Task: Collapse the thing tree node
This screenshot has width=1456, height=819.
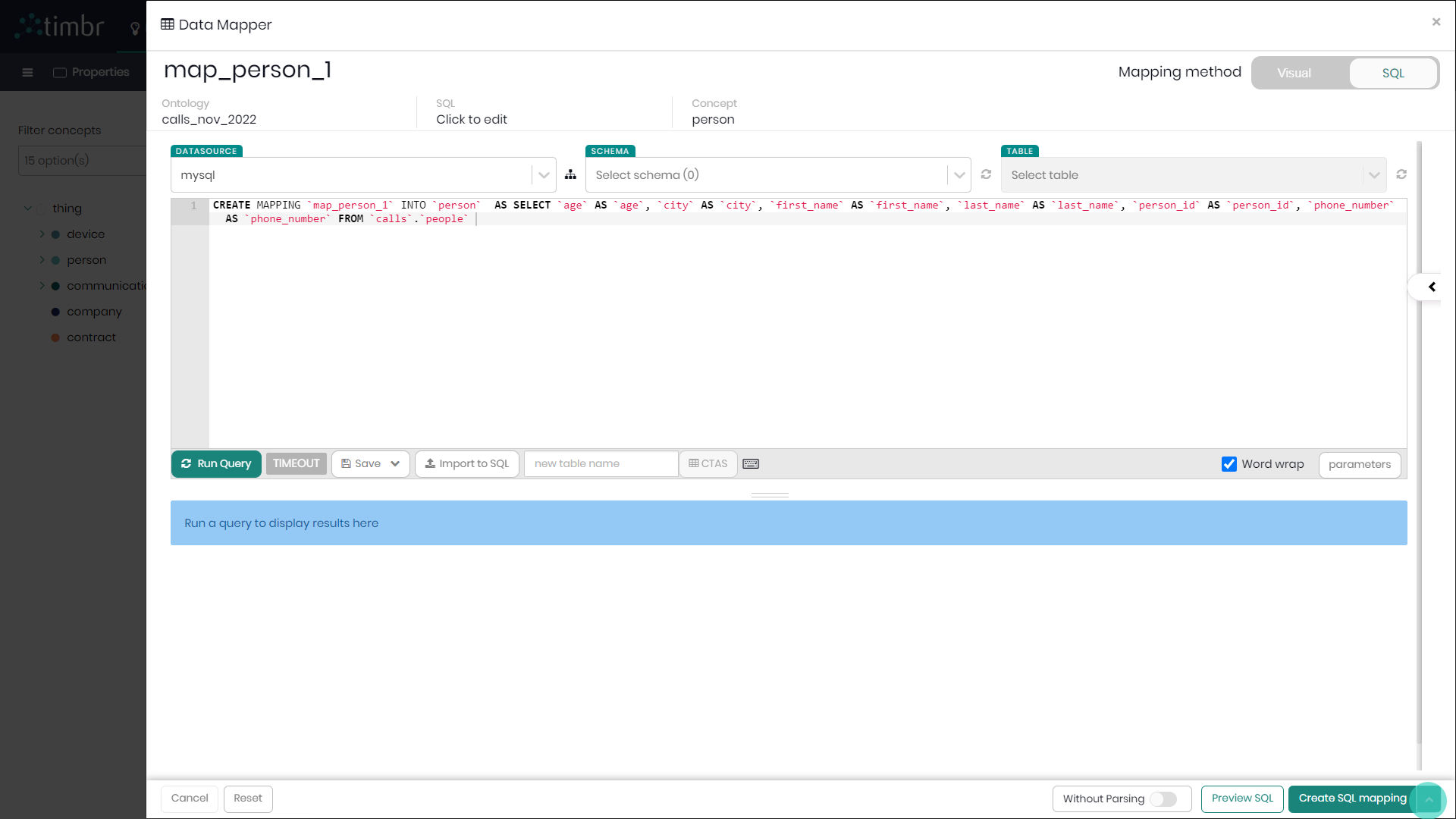Action: 28,208
